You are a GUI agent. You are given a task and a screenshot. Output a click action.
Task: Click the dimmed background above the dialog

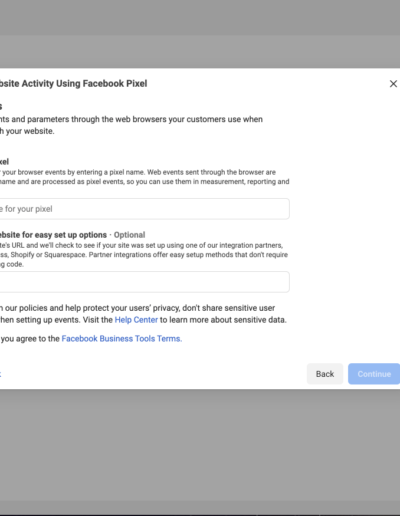[200, 33]
